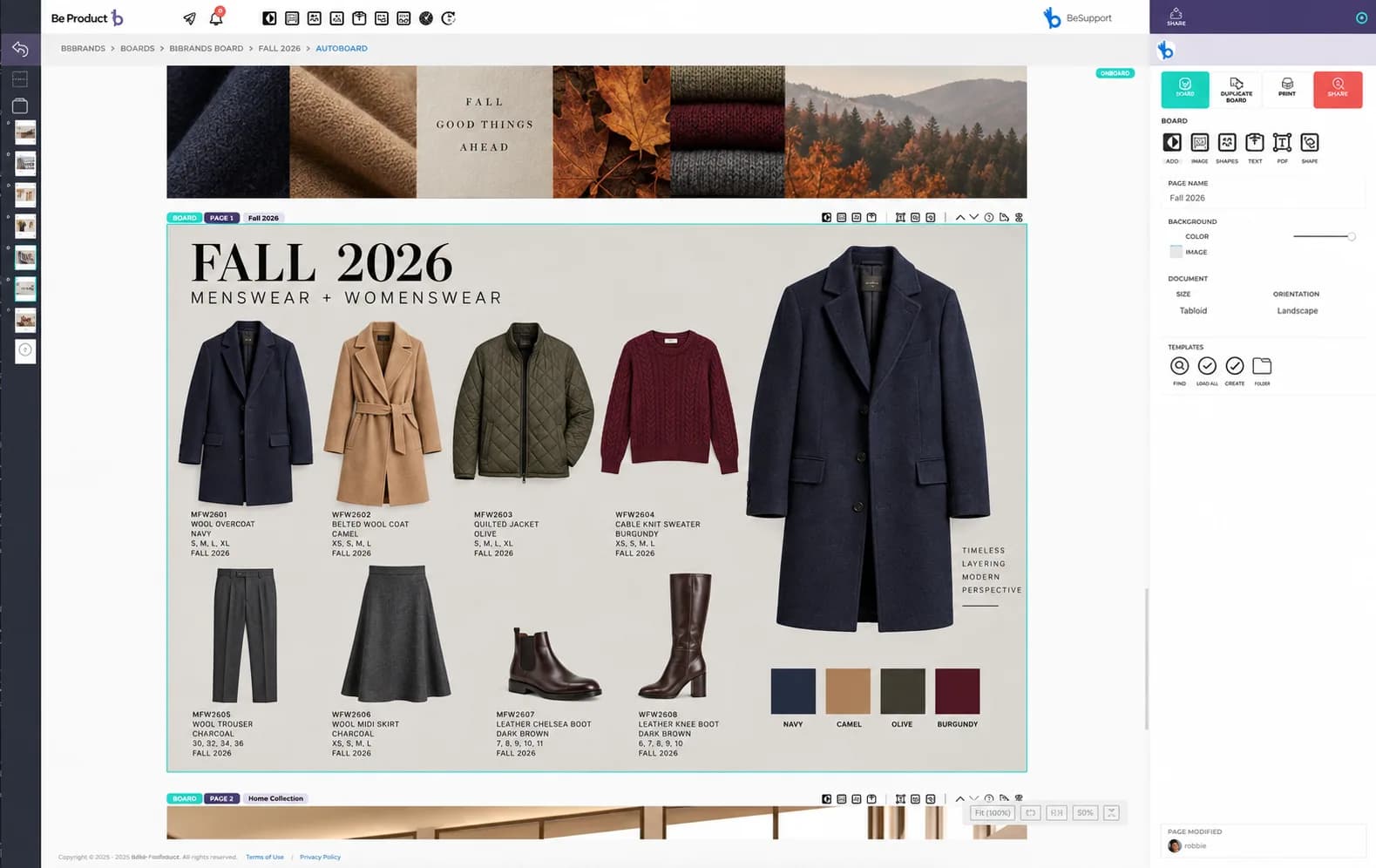
Task: Click the Board button in right panel
Action: click(x=1185, y=90)
